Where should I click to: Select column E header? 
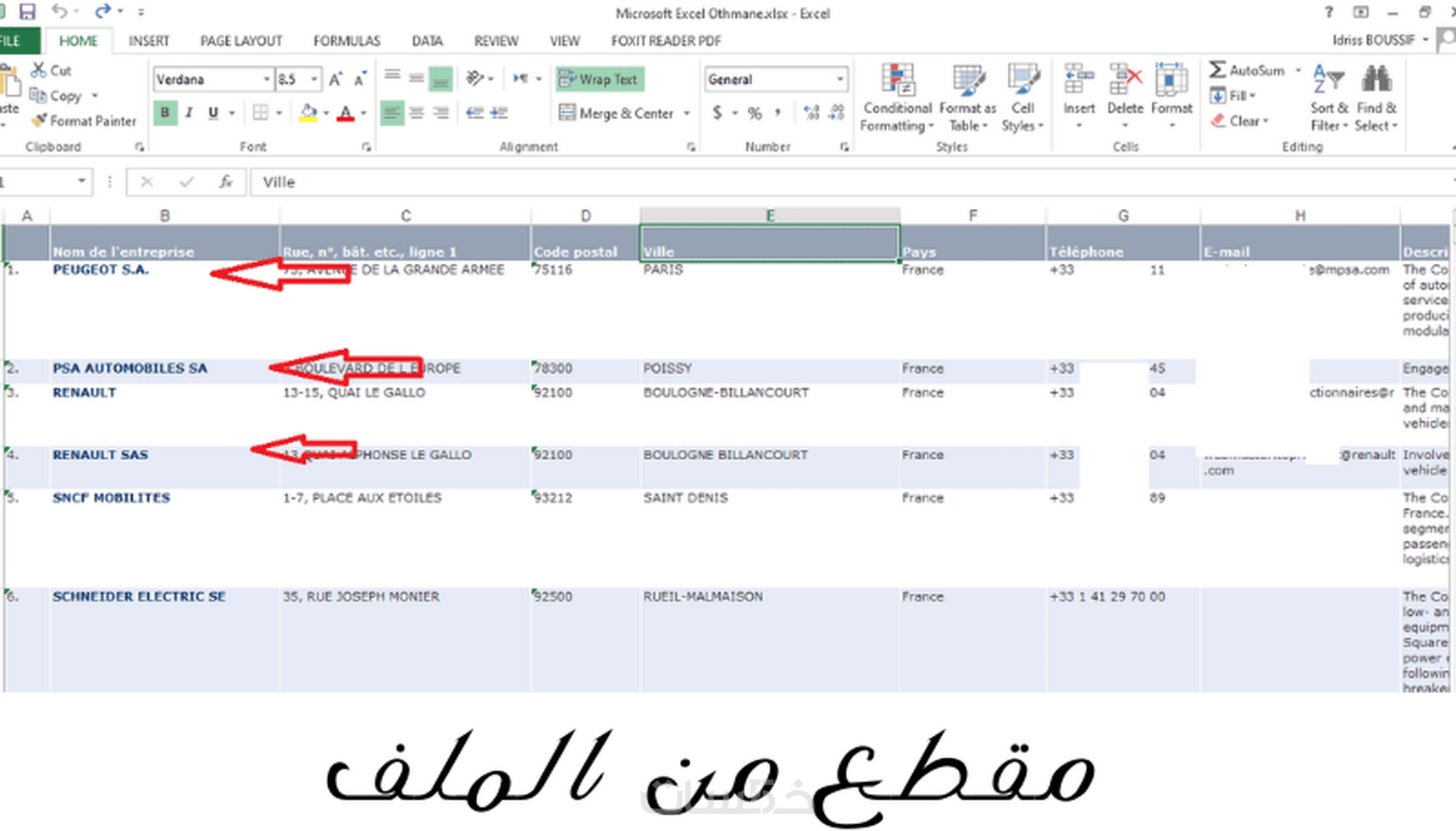(770, 216)
